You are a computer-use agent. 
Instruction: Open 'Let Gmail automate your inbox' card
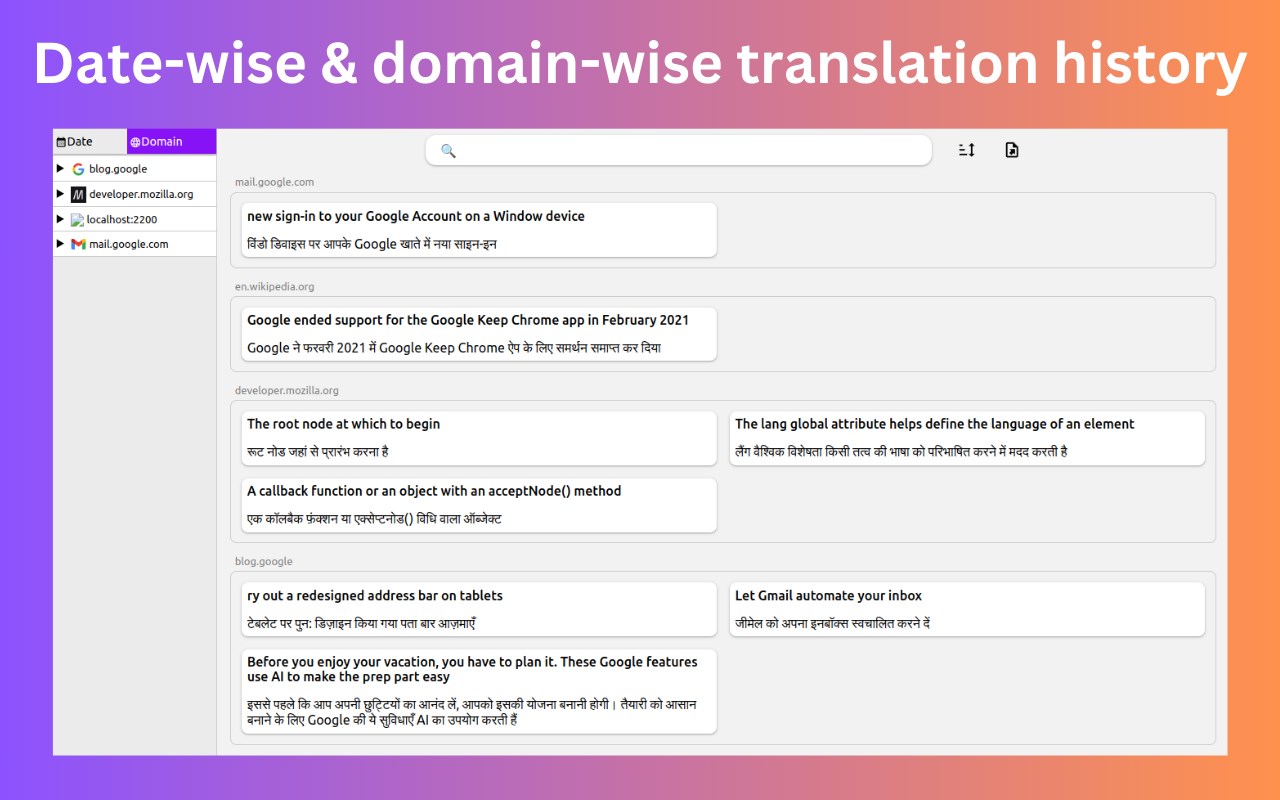[x=967, y=609]
